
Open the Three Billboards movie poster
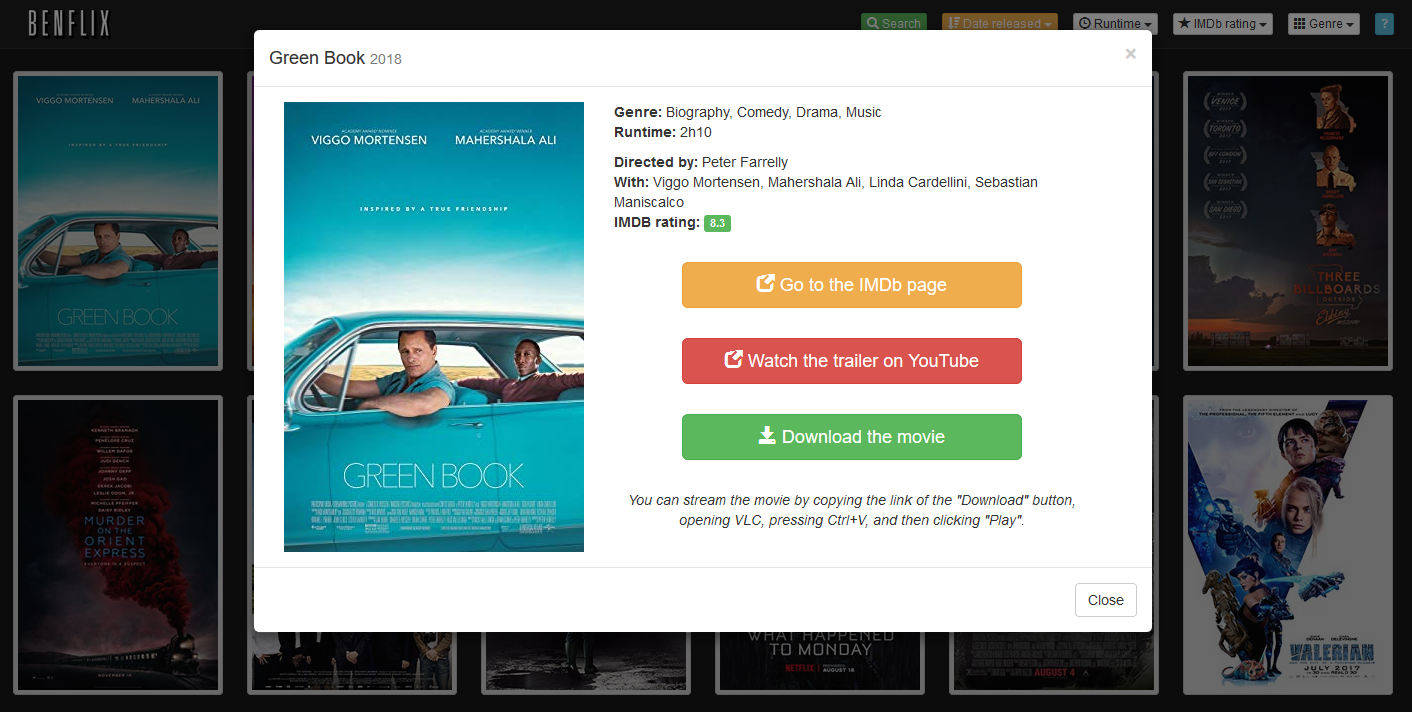pos(1288,221)
